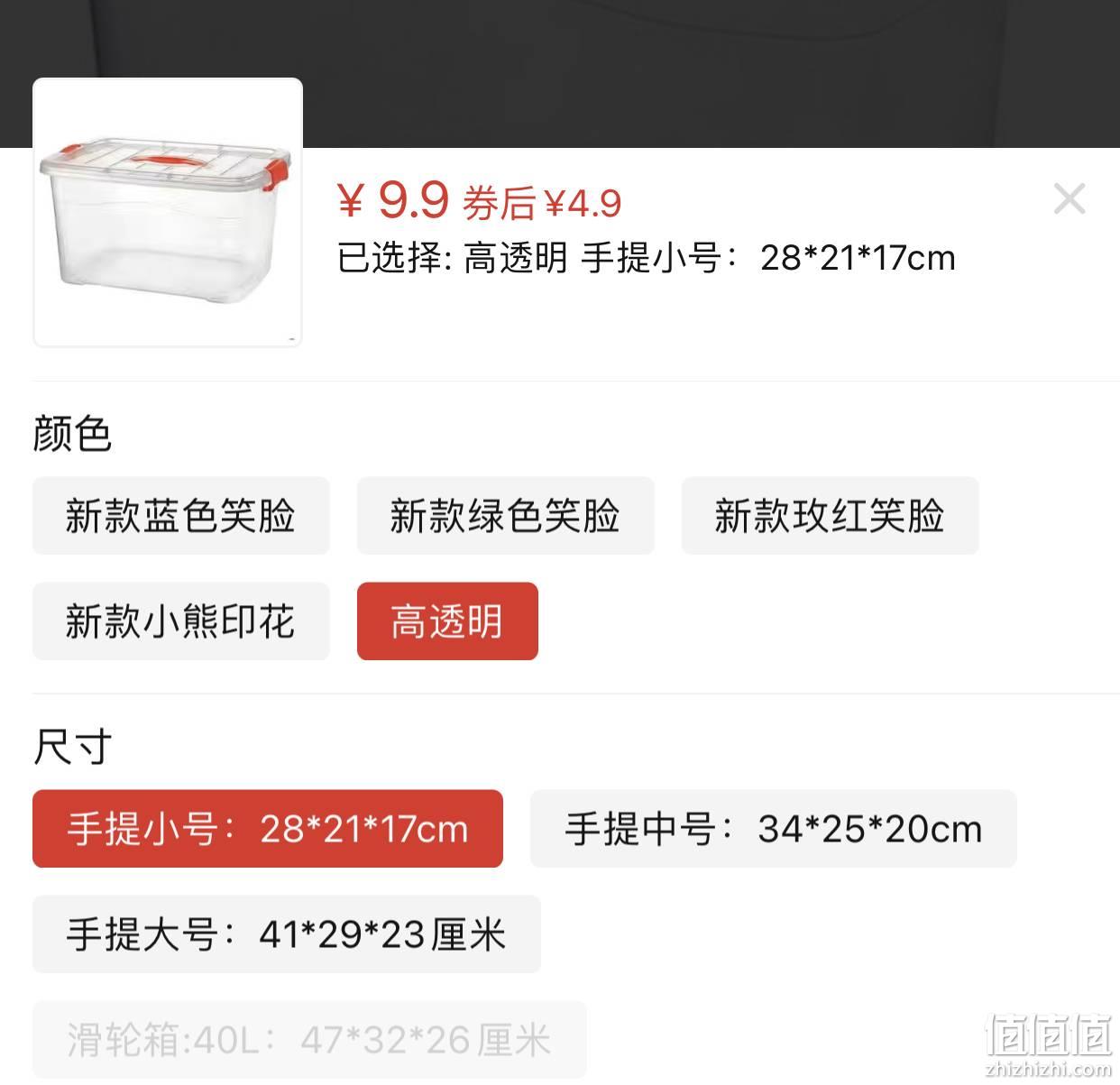This screenshot has height=1085, width=1120.
Task: Click the 值值值 watermark logo
Action: pyautogui.click(x=1048, y=1035)
